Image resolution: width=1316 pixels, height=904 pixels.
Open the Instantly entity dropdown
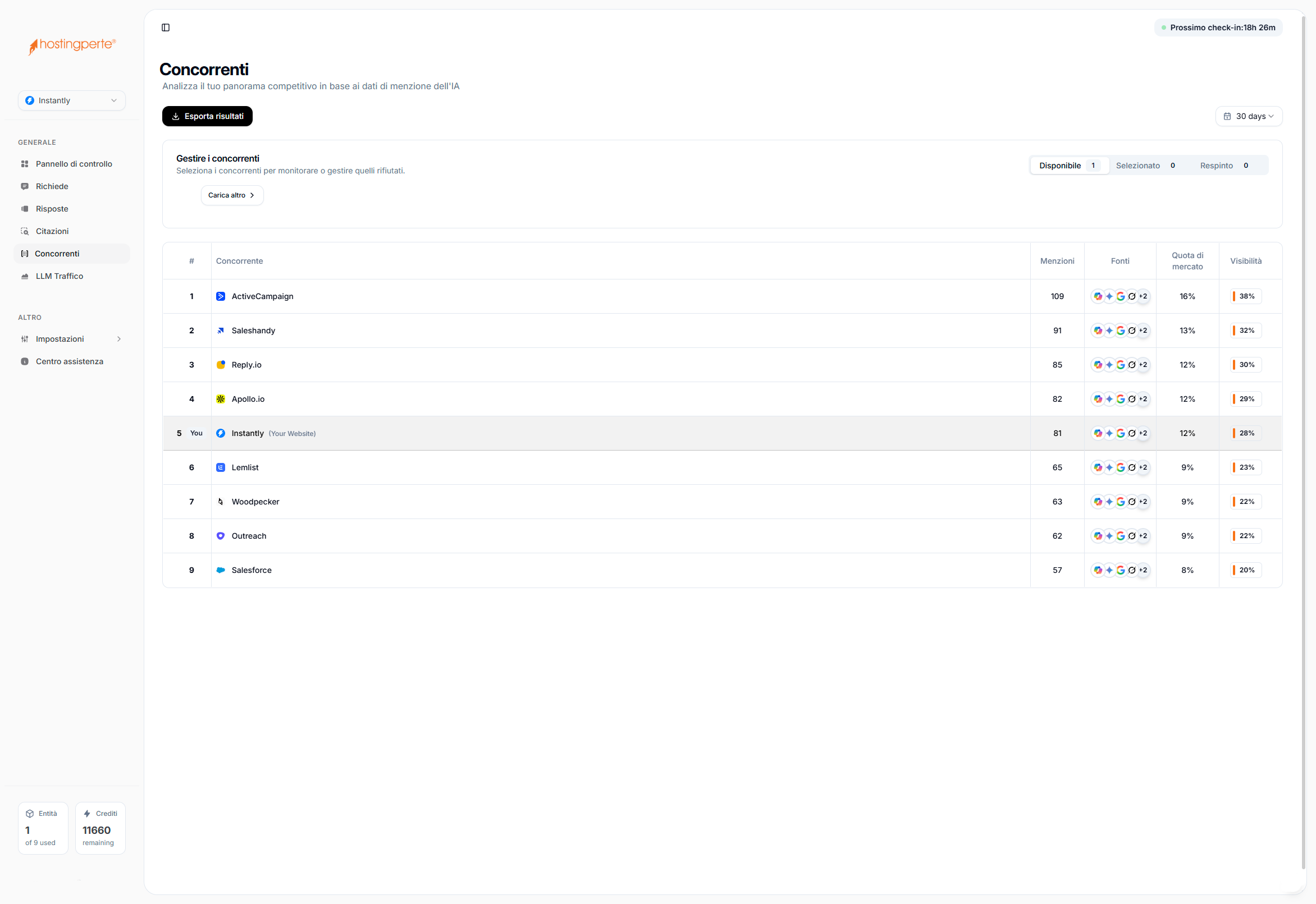pyautogui.click(x=71, y=100)
